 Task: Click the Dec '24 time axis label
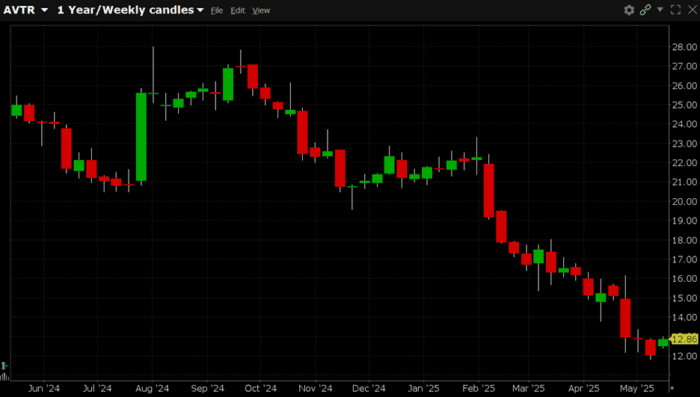click(x=368, y=388)
